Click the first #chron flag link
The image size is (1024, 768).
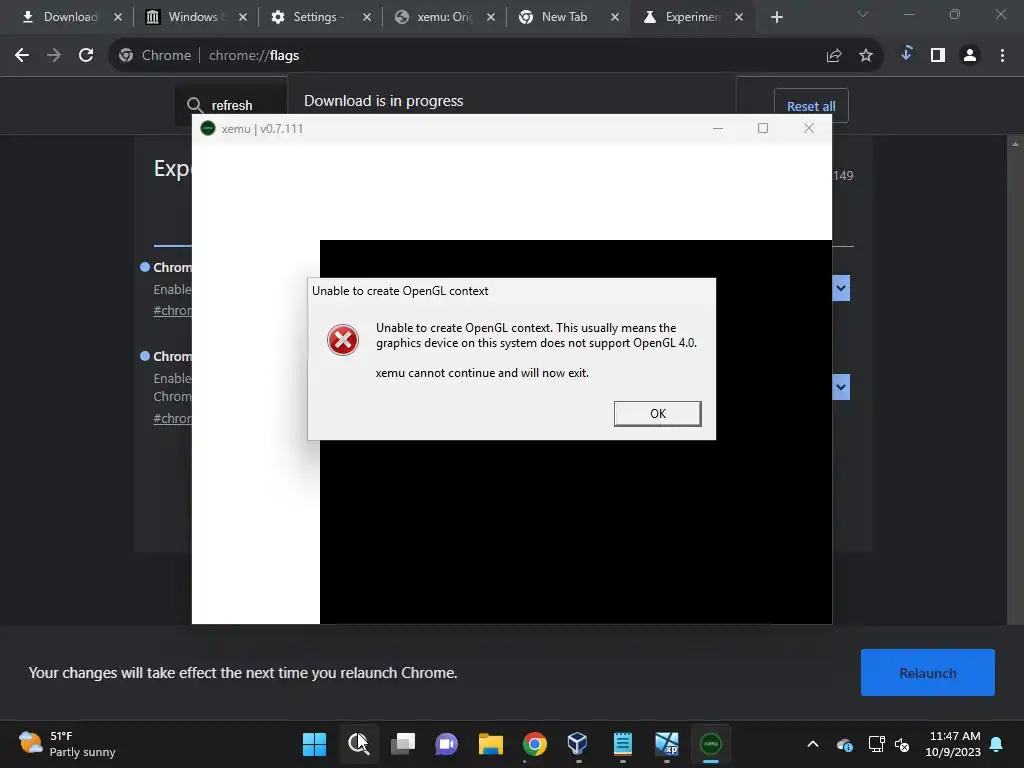[172, 310]
